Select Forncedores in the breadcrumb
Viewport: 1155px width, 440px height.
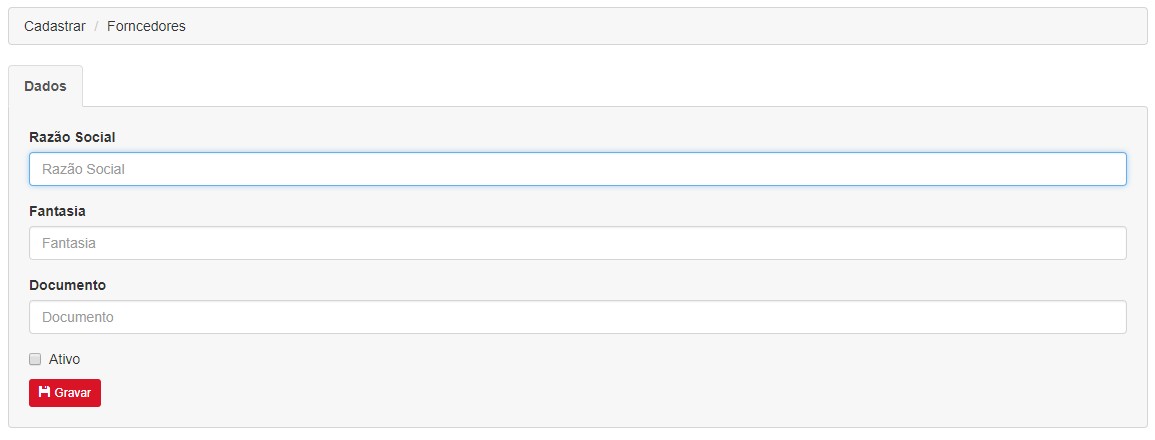coord(146,27)
